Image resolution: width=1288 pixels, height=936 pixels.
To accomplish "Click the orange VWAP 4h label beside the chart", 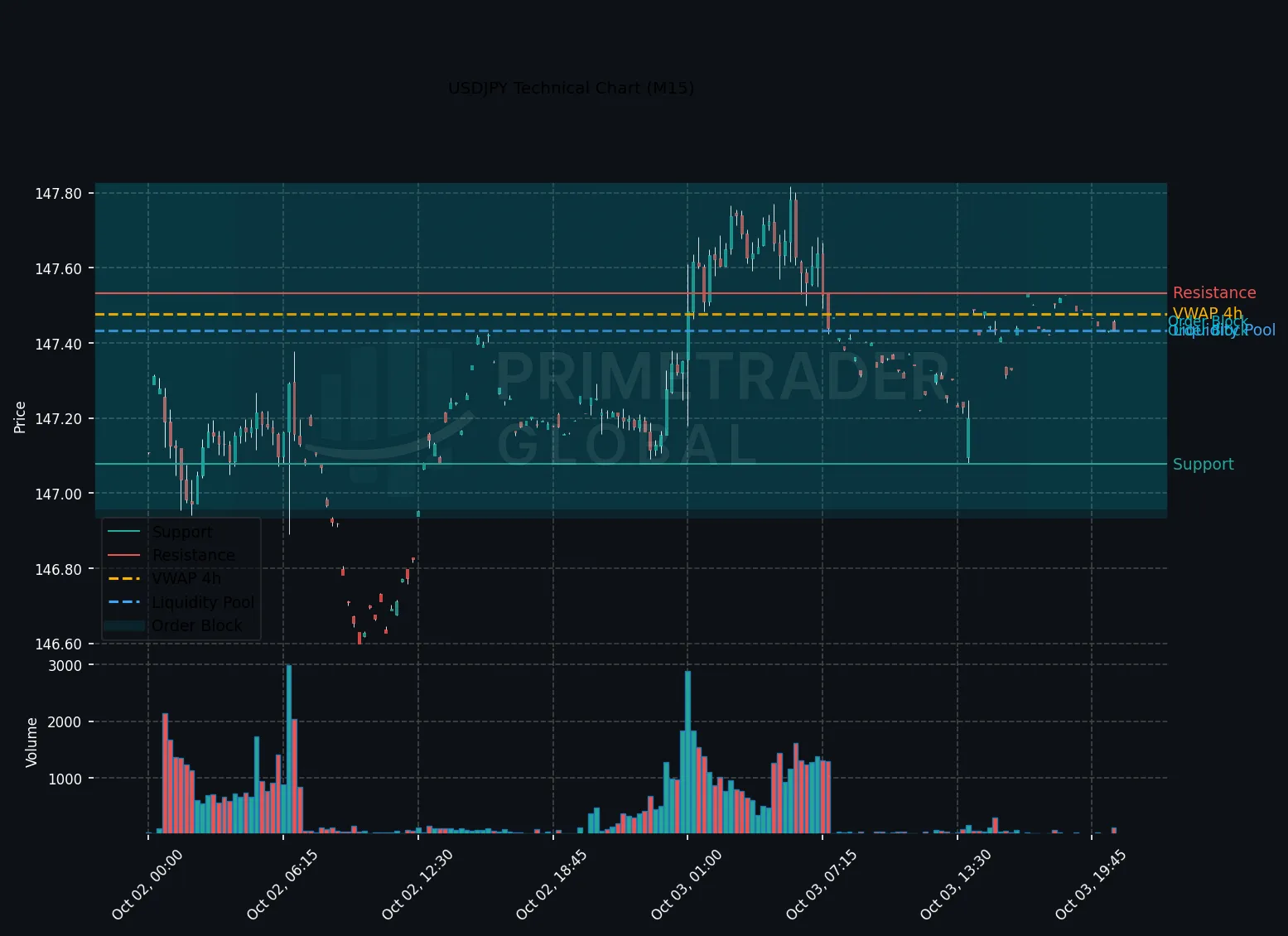I will coord(1208,313).
